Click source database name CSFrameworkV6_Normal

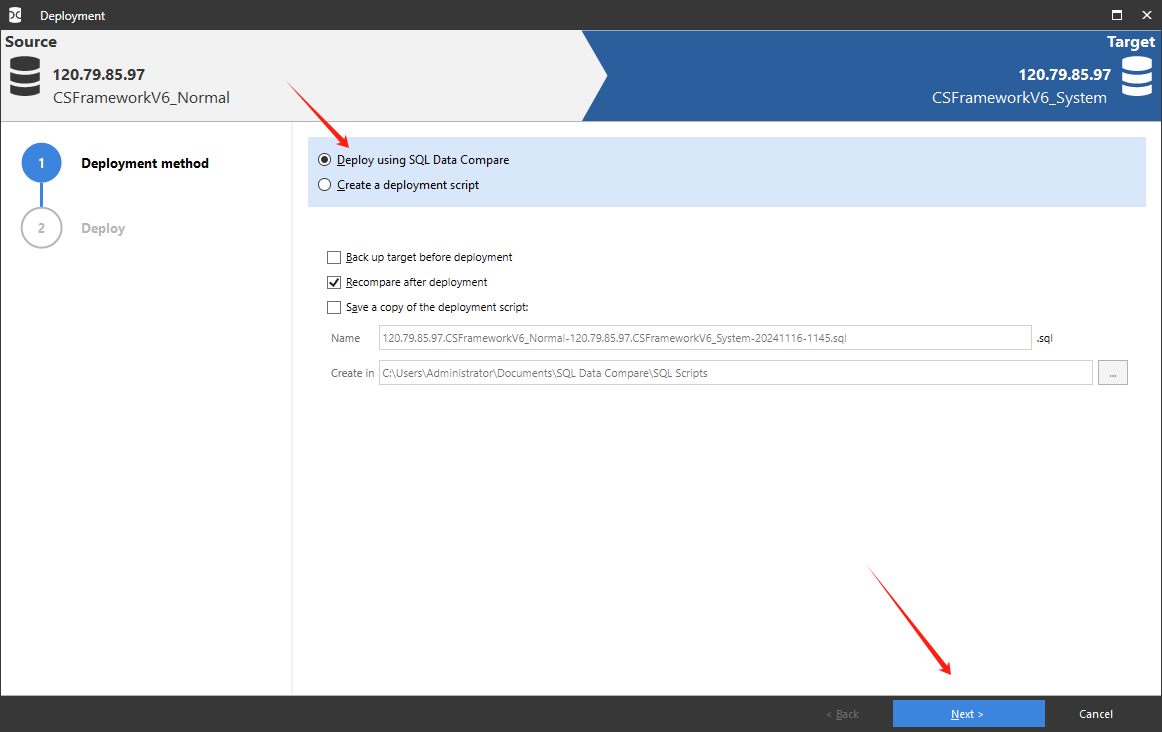point(142,98)
